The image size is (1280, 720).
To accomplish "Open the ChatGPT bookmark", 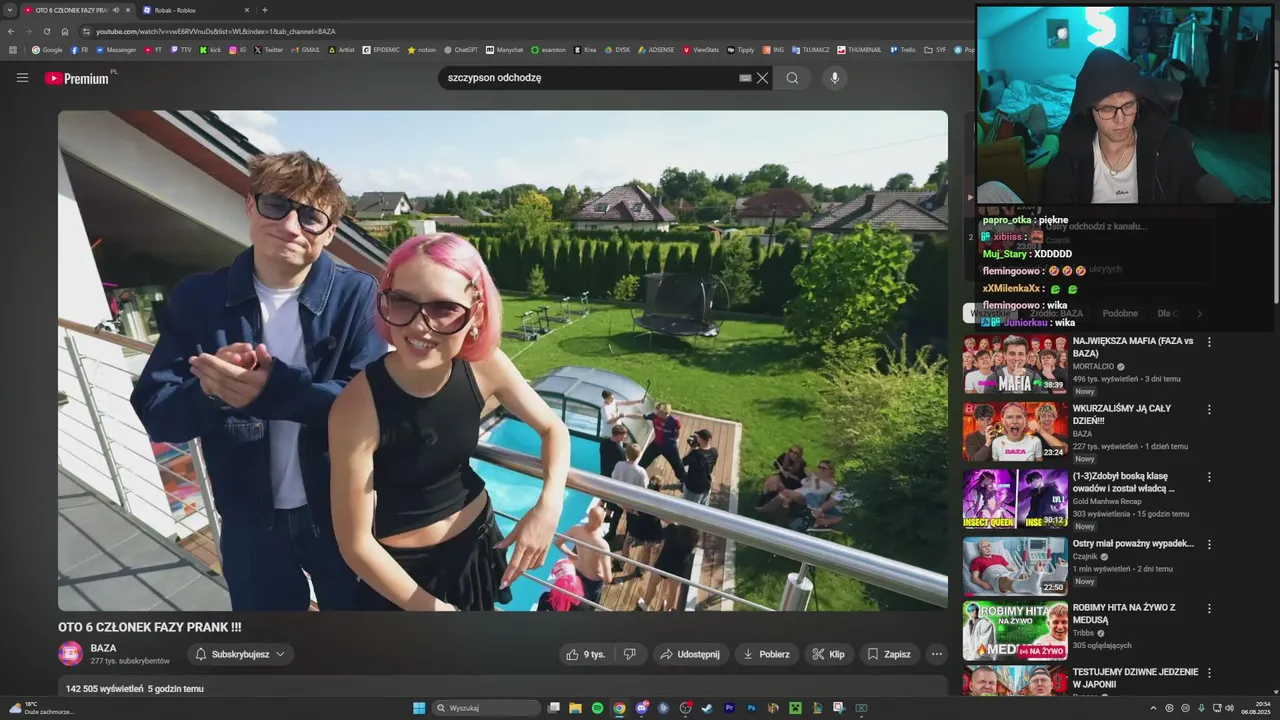I will point(461,49).
